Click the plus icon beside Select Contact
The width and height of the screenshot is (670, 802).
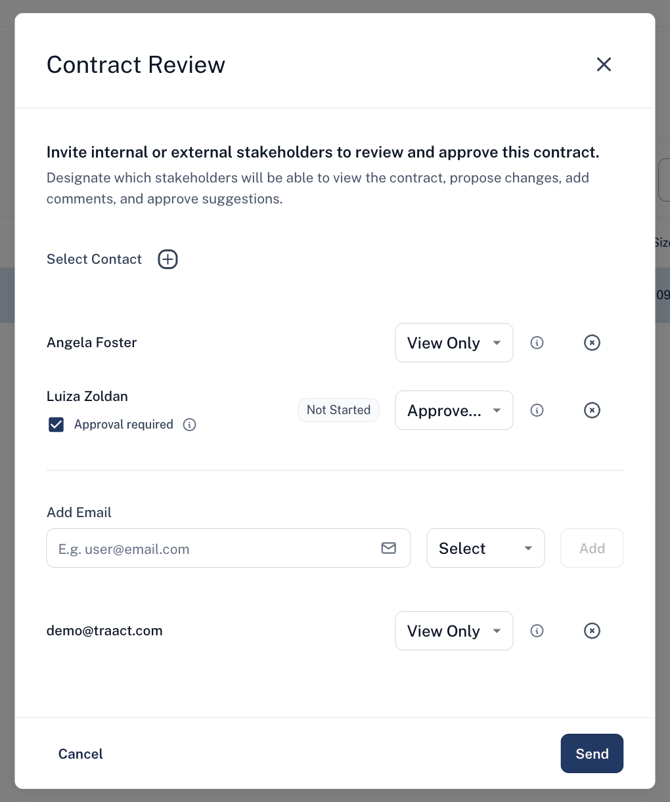pyautogui.click(x=168, y=259)
